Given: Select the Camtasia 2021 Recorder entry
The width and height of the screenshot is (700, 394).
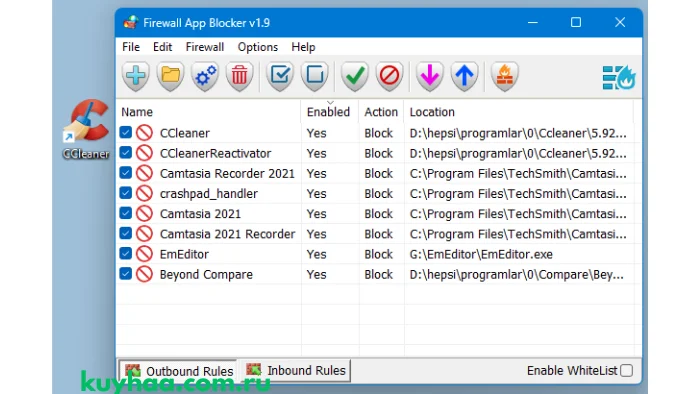Looking at the screenshot, I should [228, 234].
